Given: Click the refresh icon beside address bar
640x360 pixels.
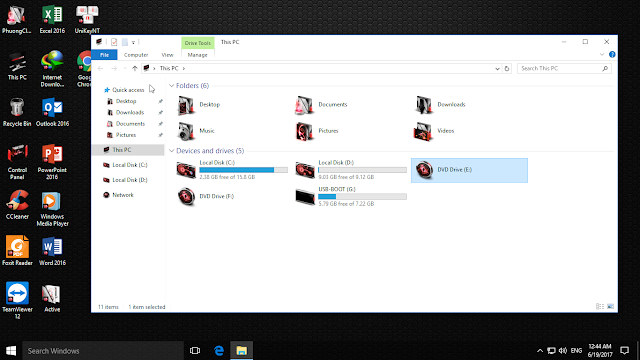Looking at the screenshot, I should click(x=507, y=69).
